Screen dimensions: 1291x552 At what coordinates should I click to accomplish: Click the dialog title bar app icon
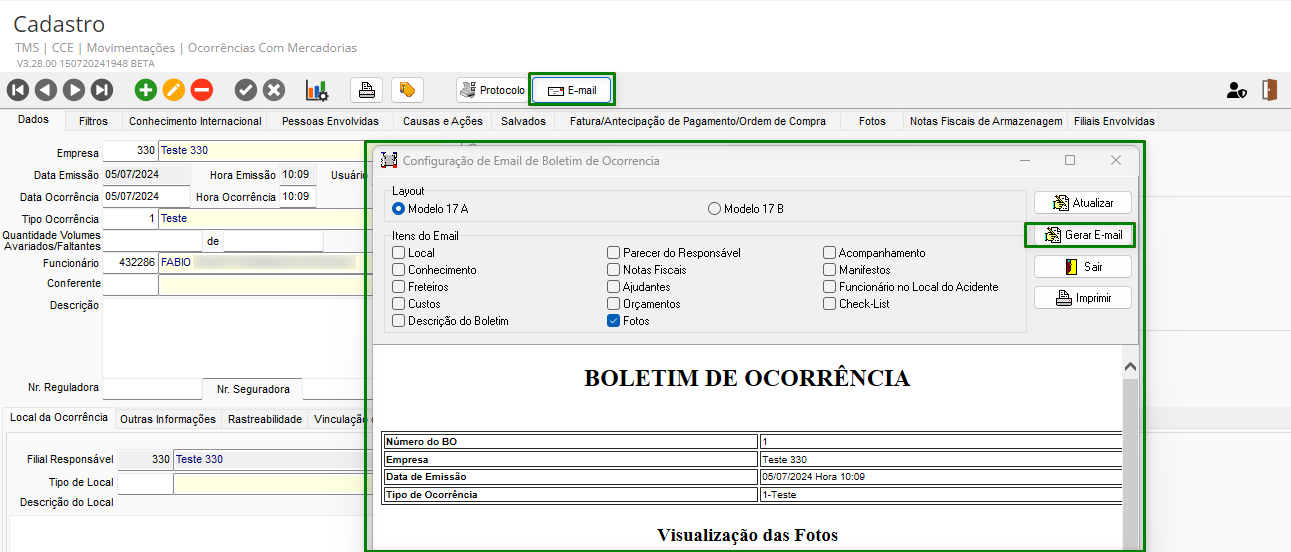(389, 160)
